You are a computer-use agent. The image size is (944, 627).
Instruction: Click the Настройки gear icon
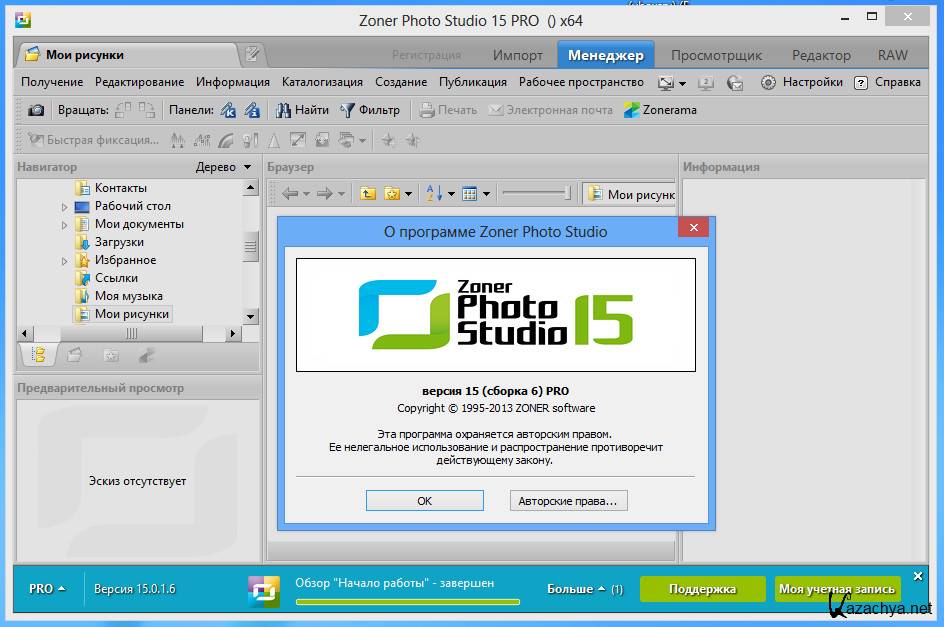pyautogui.click(x=768, y=82)
